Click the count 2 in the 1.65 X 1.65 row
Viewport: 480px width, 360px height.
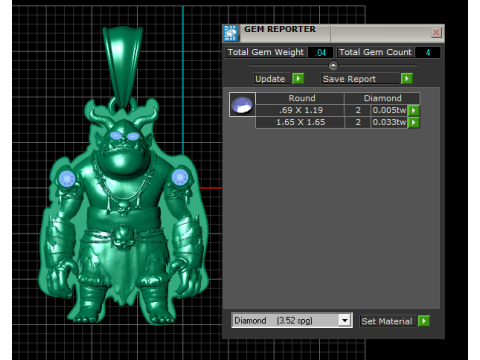point(358,122)
